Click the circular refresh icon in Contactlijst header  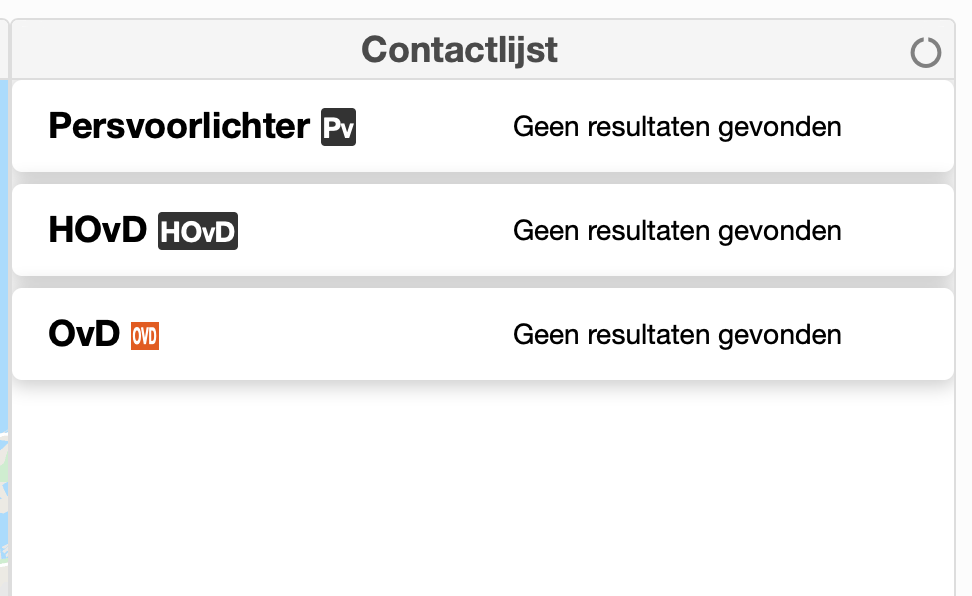926,52
